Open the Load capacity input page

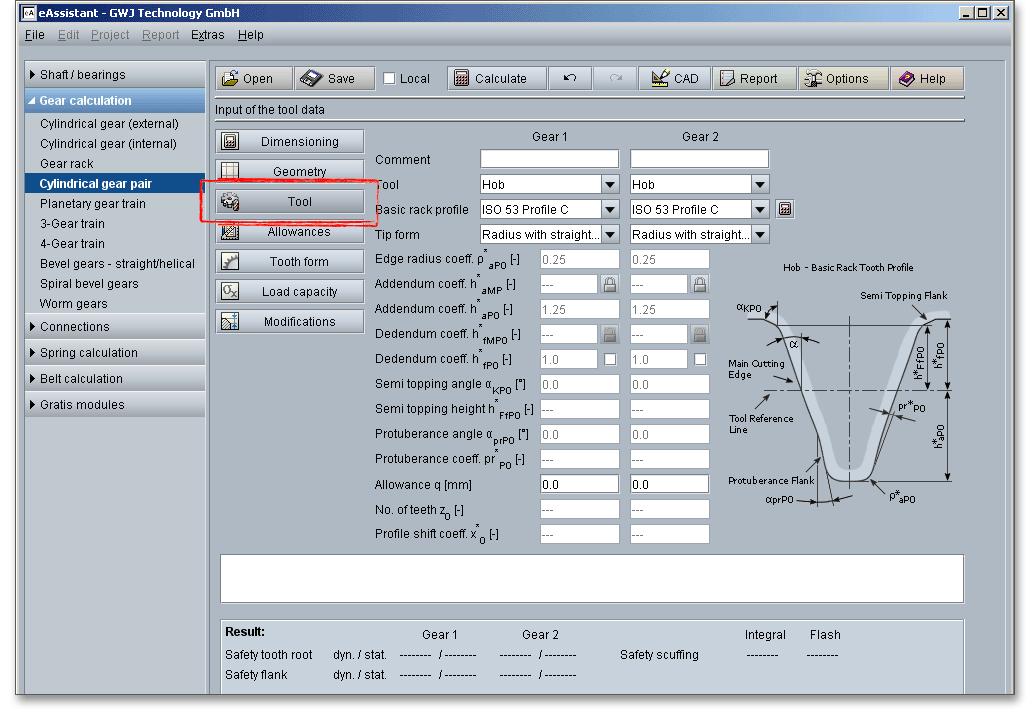tap(290, 292)
